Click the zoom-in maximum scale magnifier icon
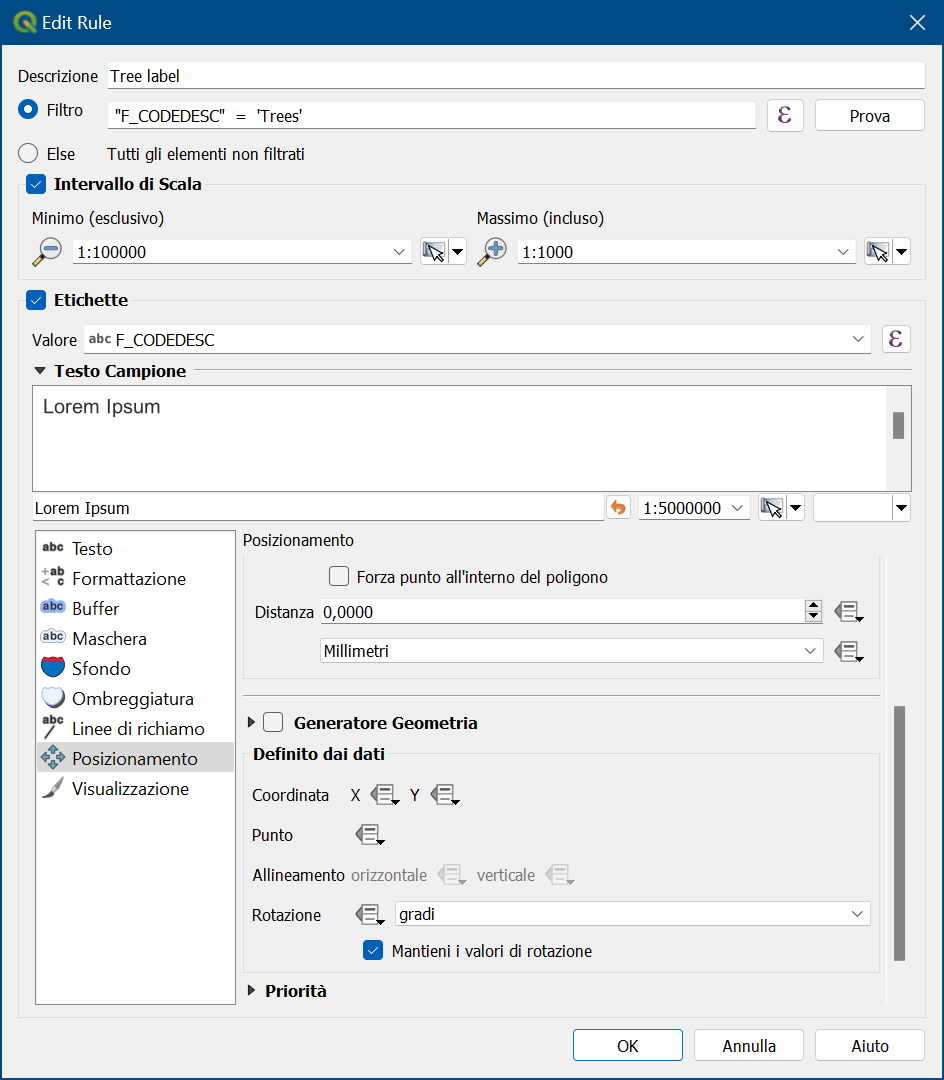 tap(492, 251)
